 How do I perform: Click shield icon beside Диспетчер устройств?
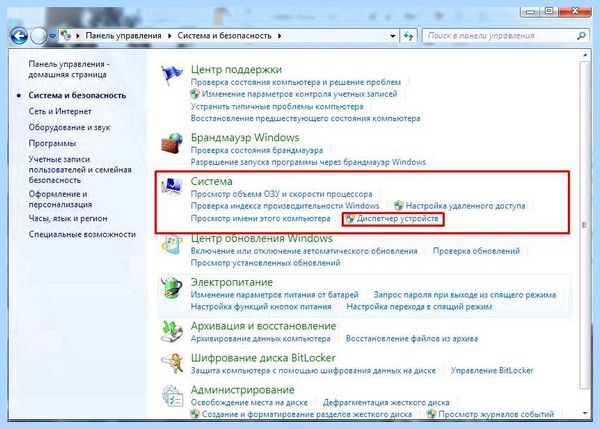point(349,219)
